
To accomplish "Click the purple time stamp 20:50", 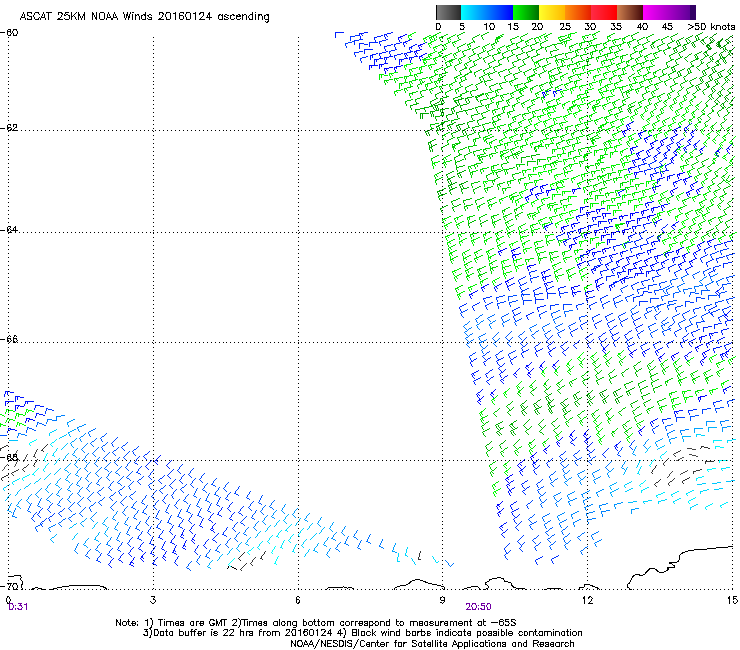I will (x=478, y=607).
